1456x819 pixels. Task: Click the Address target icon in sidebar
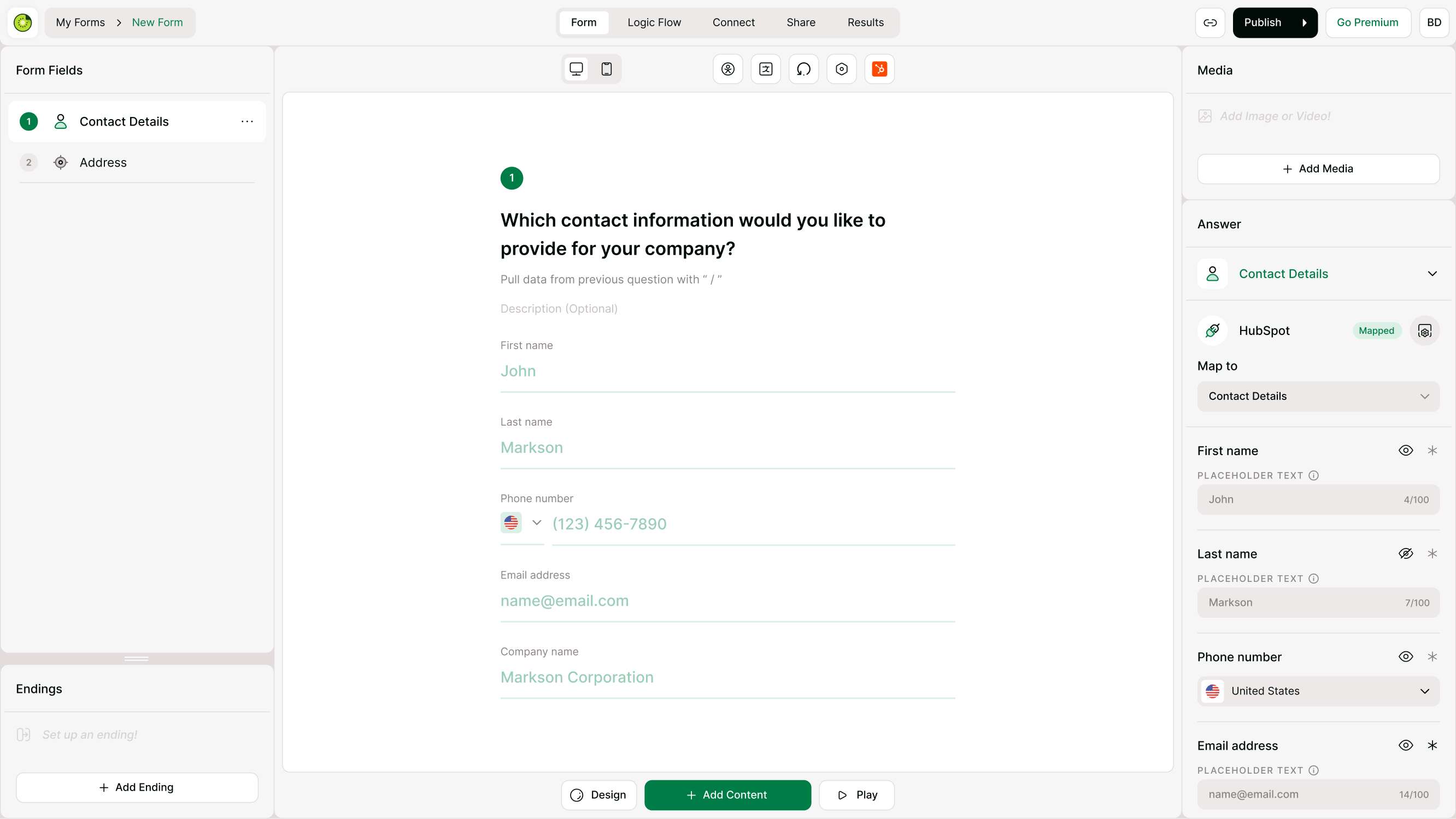[61, 163]
